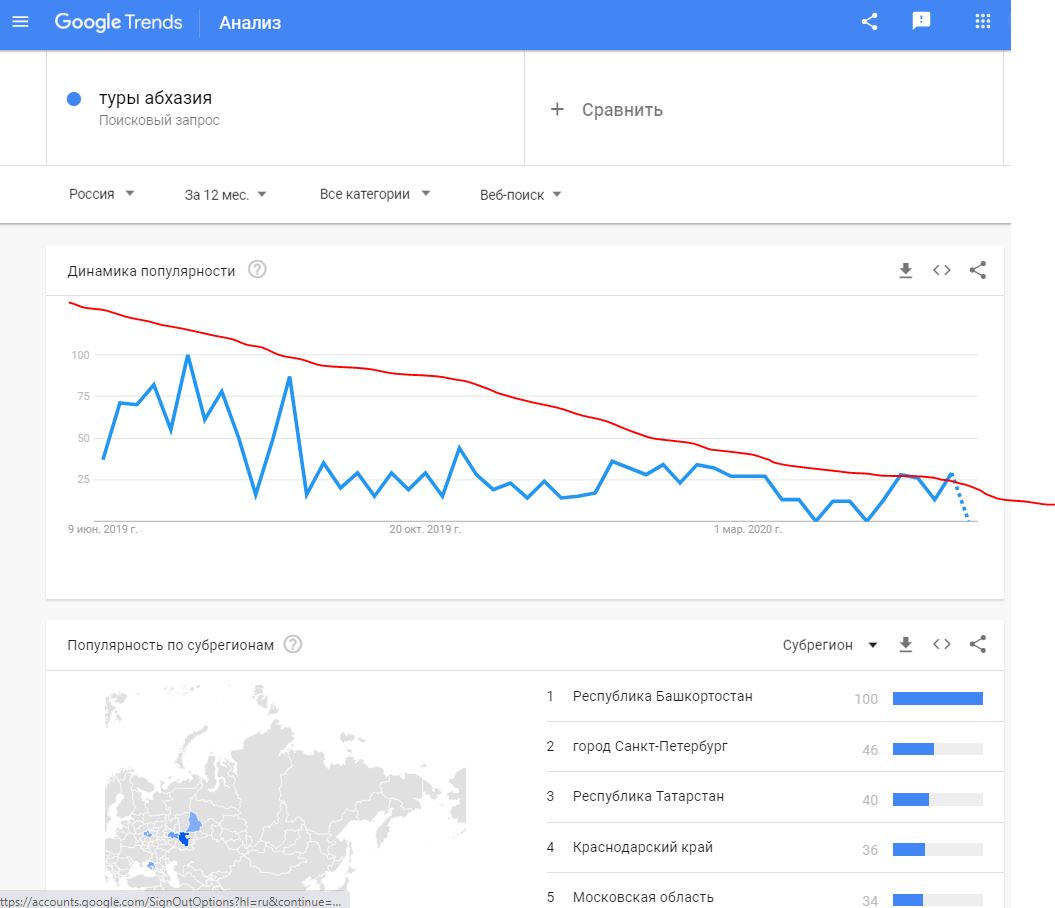Open the feedback icon in header
This screenshot has height=908, width=1055.
point(922,22)
